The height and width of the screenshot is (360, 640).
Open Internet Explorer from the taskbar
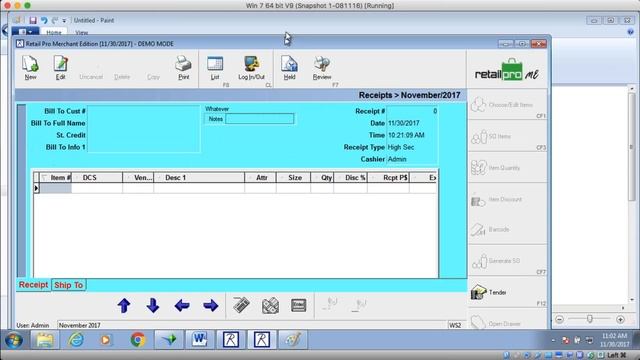pos(76,340)
